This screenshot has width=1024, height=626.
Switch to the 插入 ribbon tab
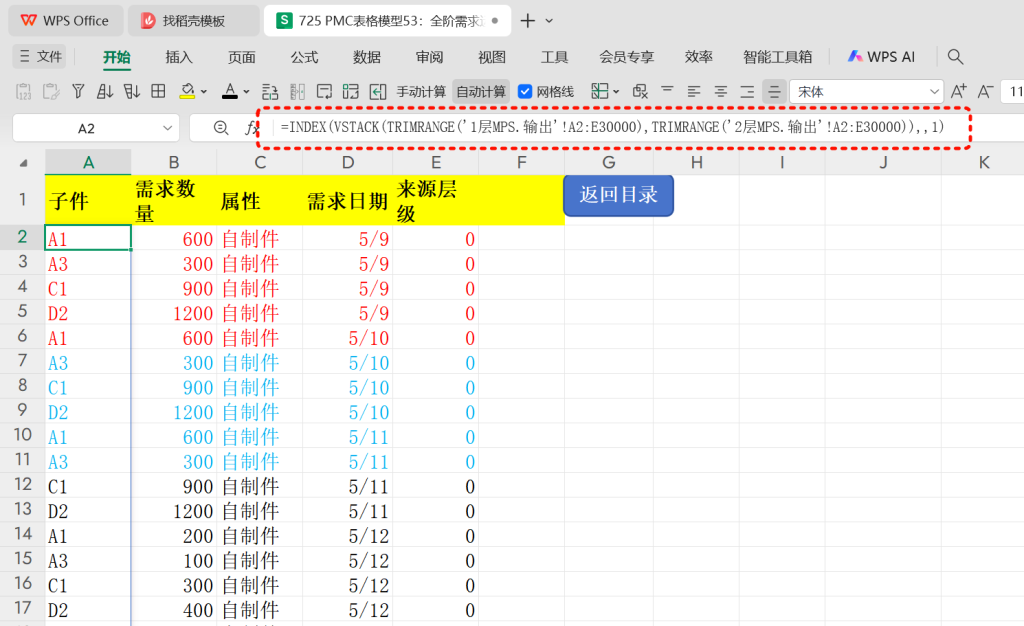179,57
